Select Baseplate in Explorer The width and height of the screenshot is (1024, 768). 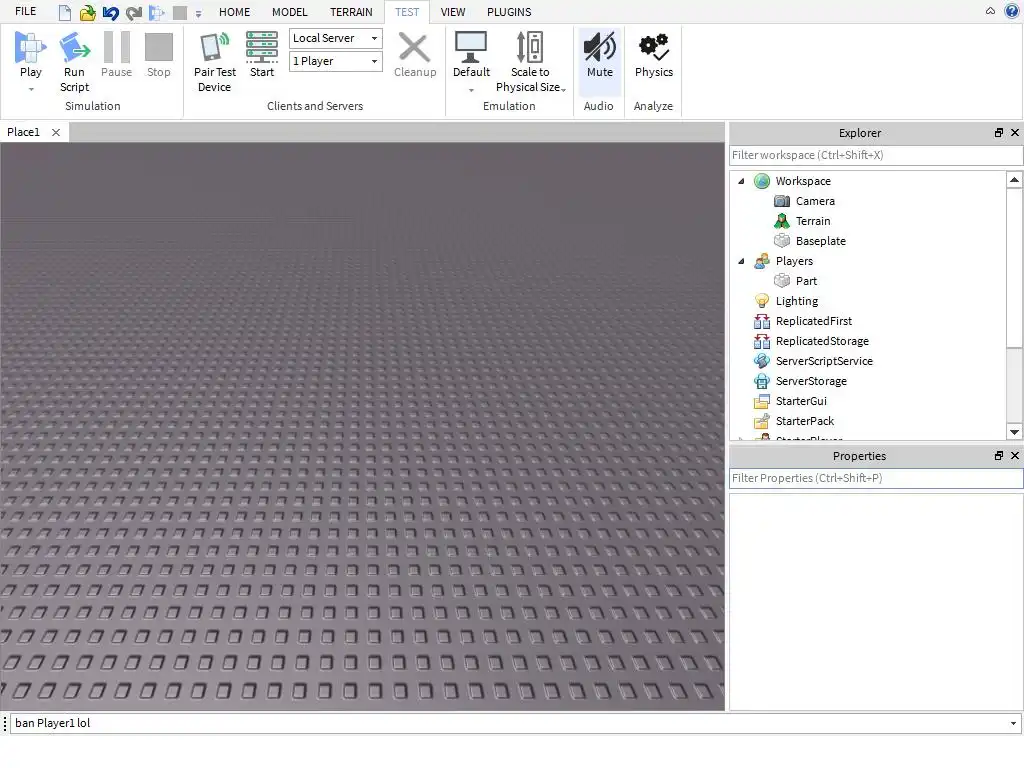click(820, 241)
